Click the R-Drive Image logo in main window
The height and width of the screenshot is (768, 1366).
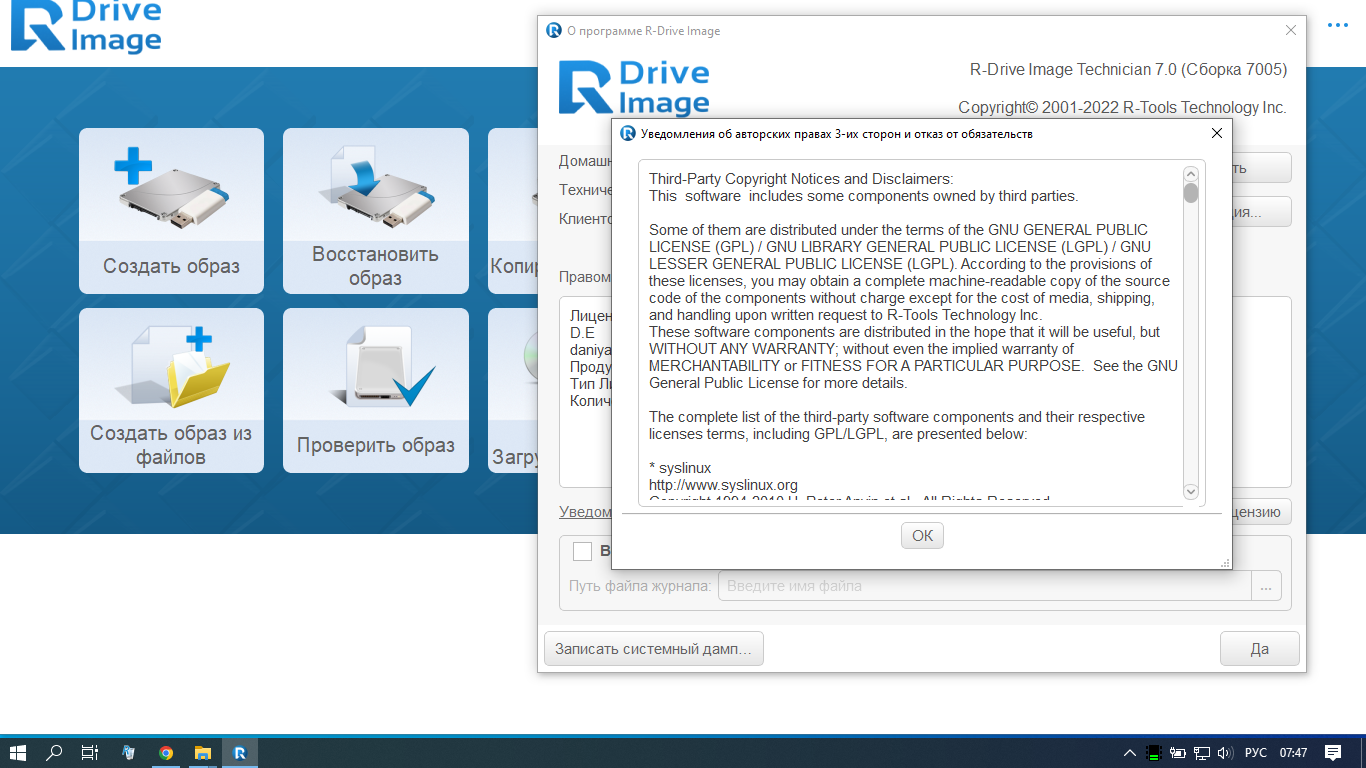[86, 27]
